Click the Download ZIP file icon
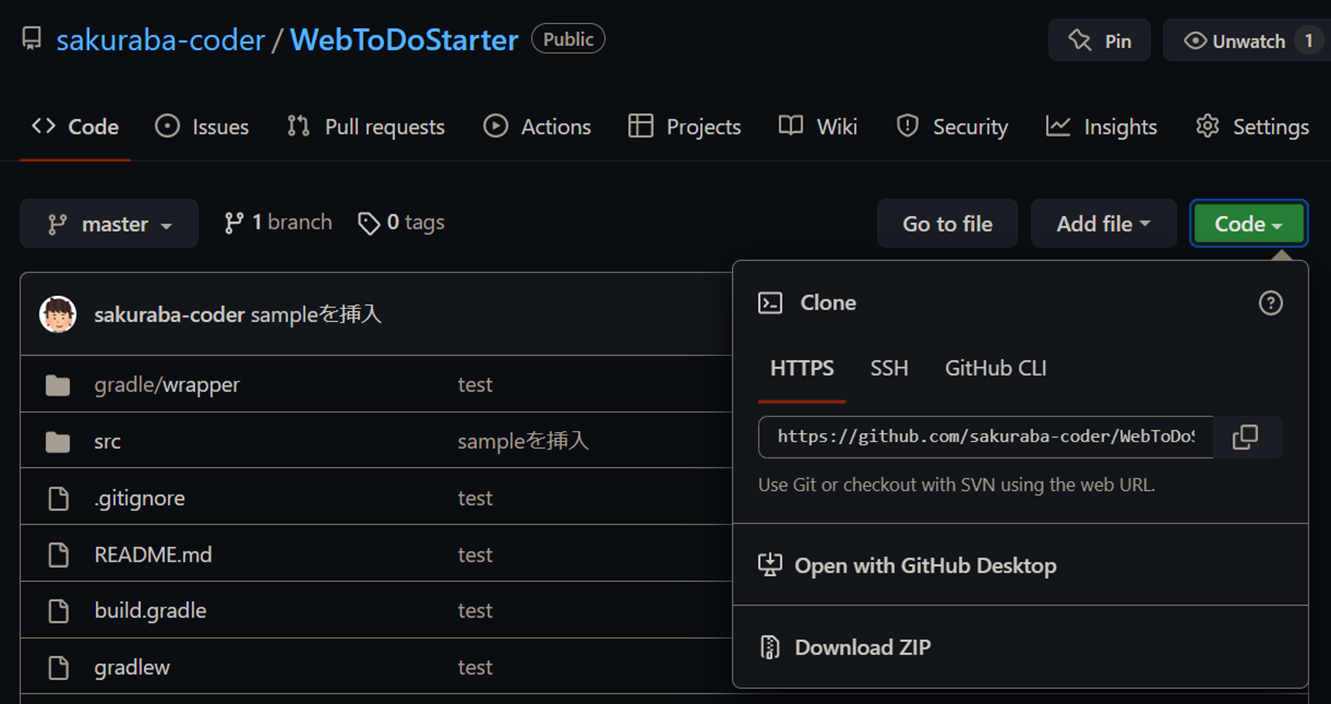1331x704 pixels. [769, 647]
